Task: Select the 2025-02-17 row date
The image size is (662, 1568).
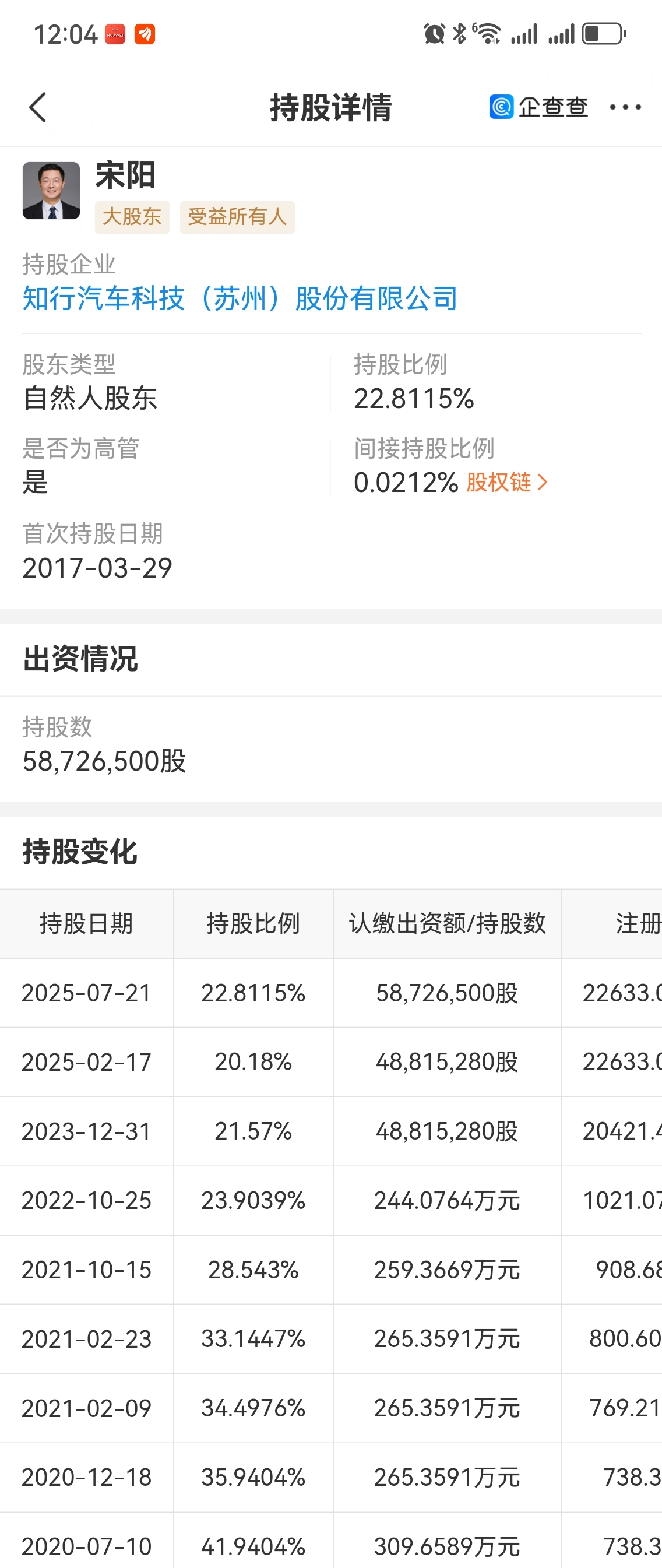Action: click(x=86, y=1062)
